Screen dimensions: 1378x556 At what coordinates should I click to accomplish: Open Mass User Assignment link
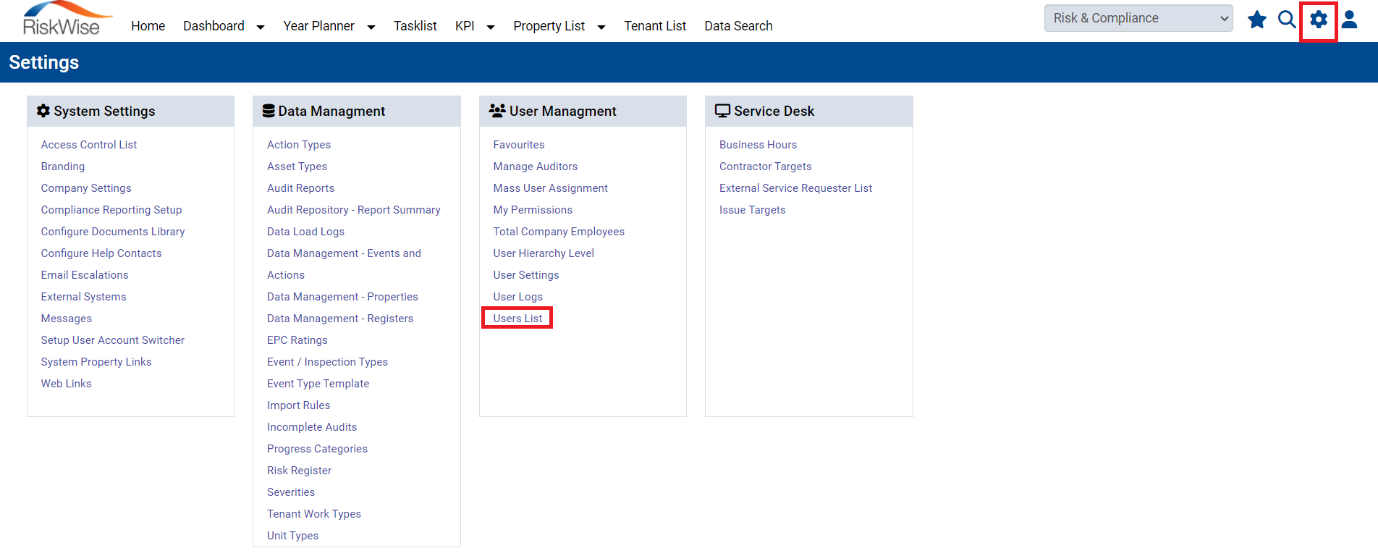click(x=550, y=188)
